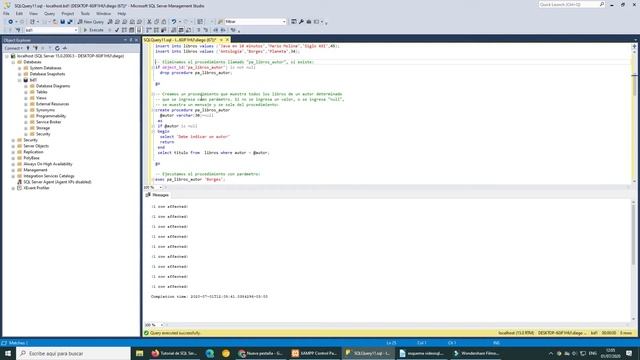This screenshot has height=360, width=640.
Task: Collapse the Databases node
Action: (13, 62)
